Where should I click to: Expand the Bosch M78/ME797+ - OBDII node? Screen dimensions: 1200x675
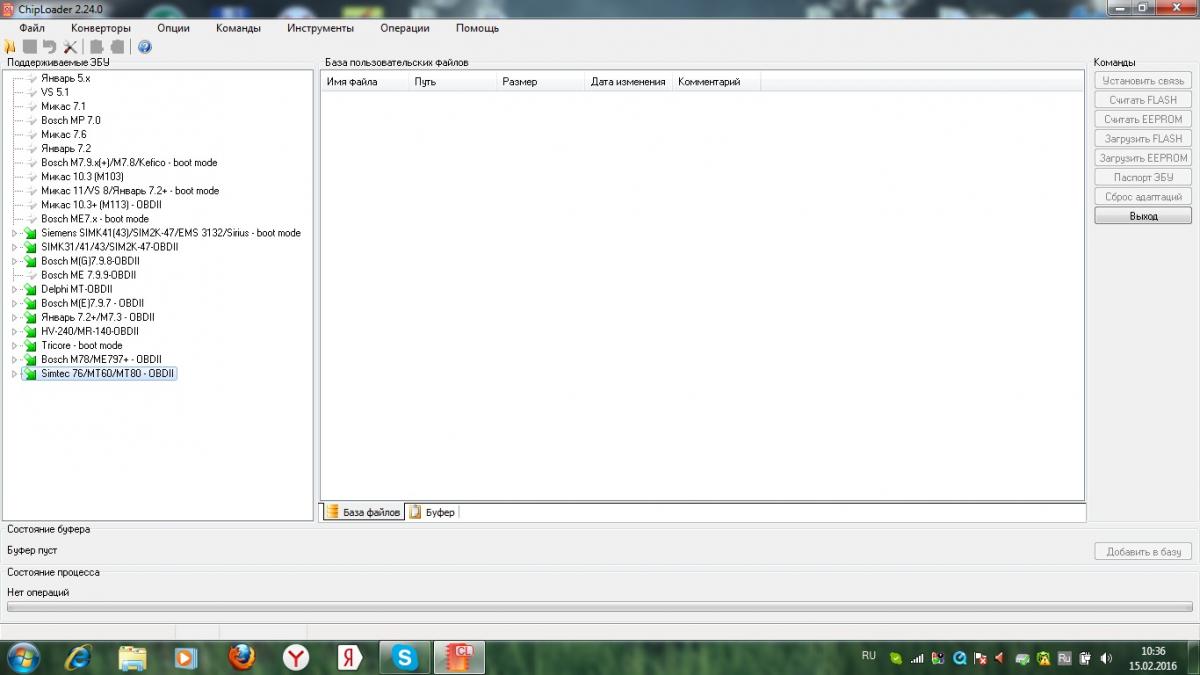tap(14, 359)
